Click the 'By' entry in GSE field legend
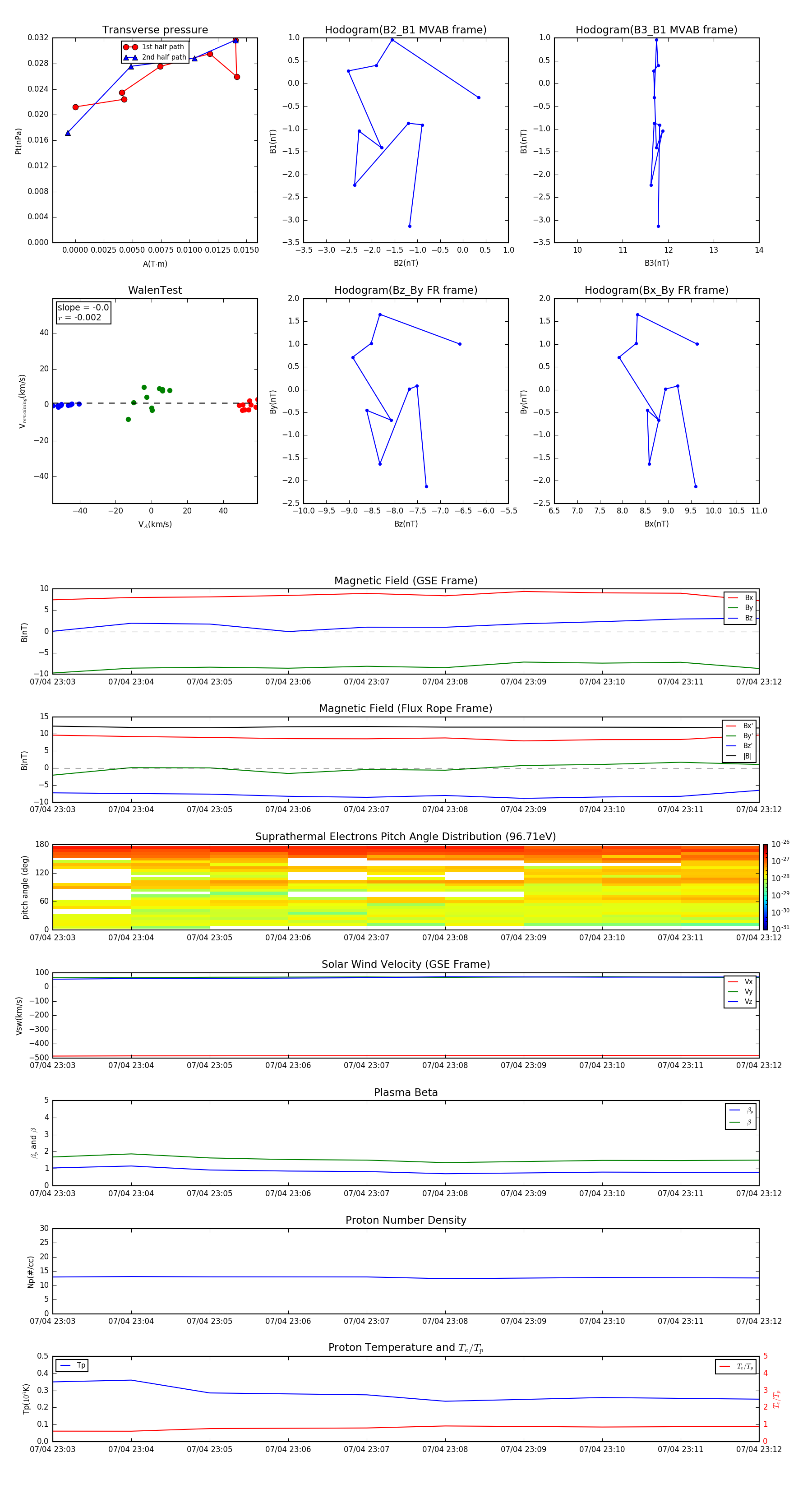 (740, 608)
